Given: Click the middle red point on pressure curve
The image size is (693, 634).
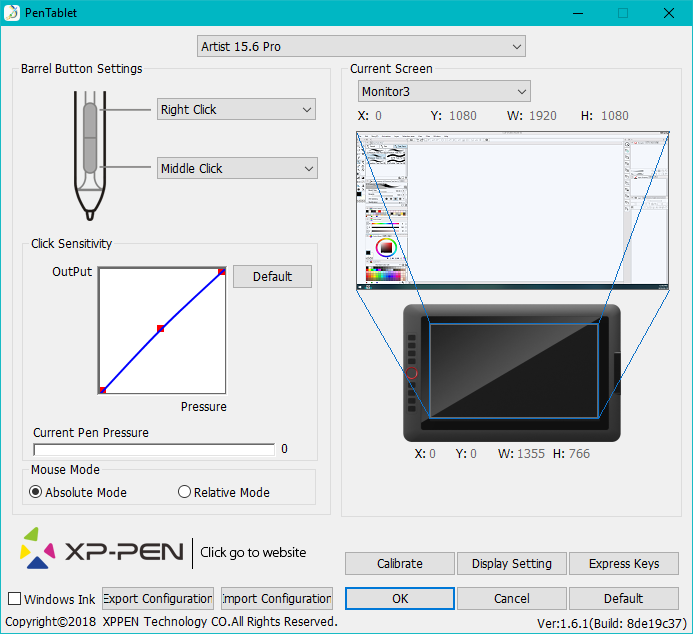Looking at the screenshot, I should click(x=160, y=328).
